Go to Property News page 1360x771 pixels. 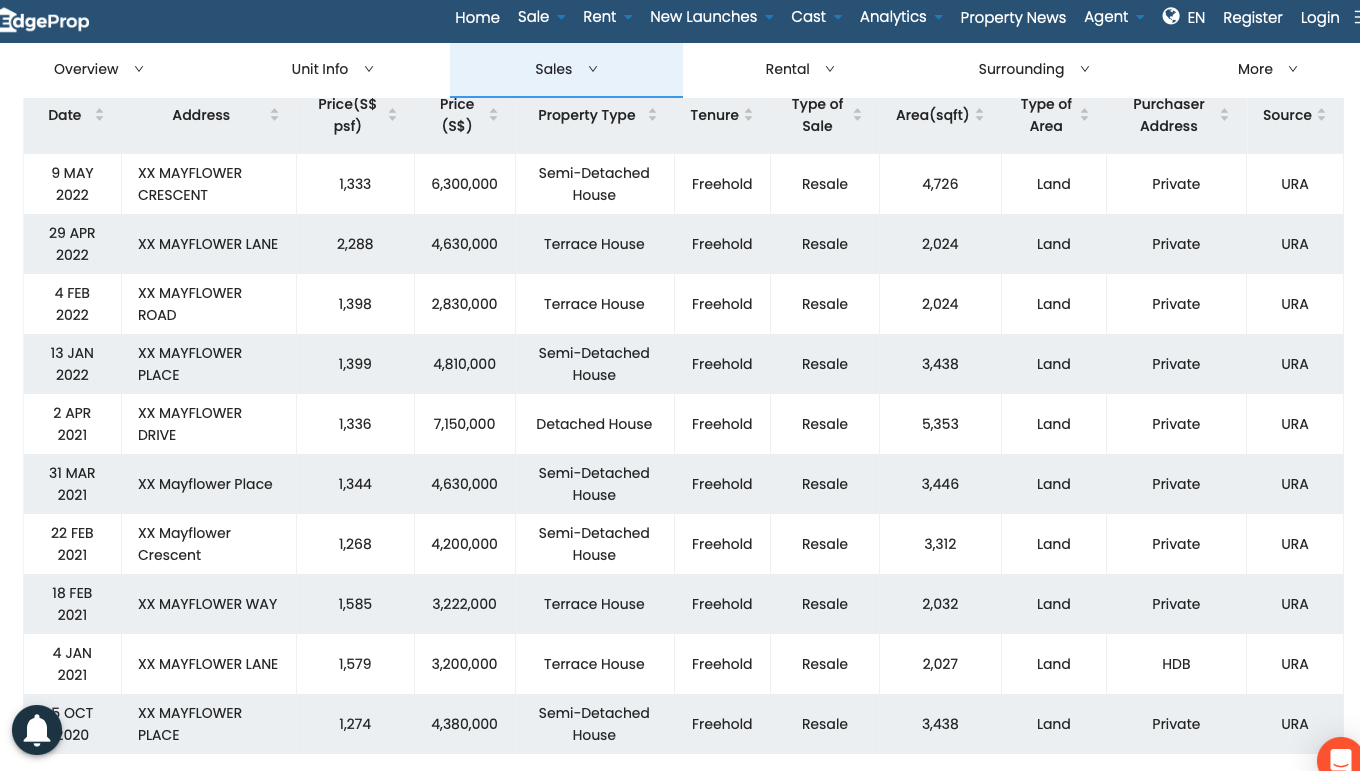1013,17
